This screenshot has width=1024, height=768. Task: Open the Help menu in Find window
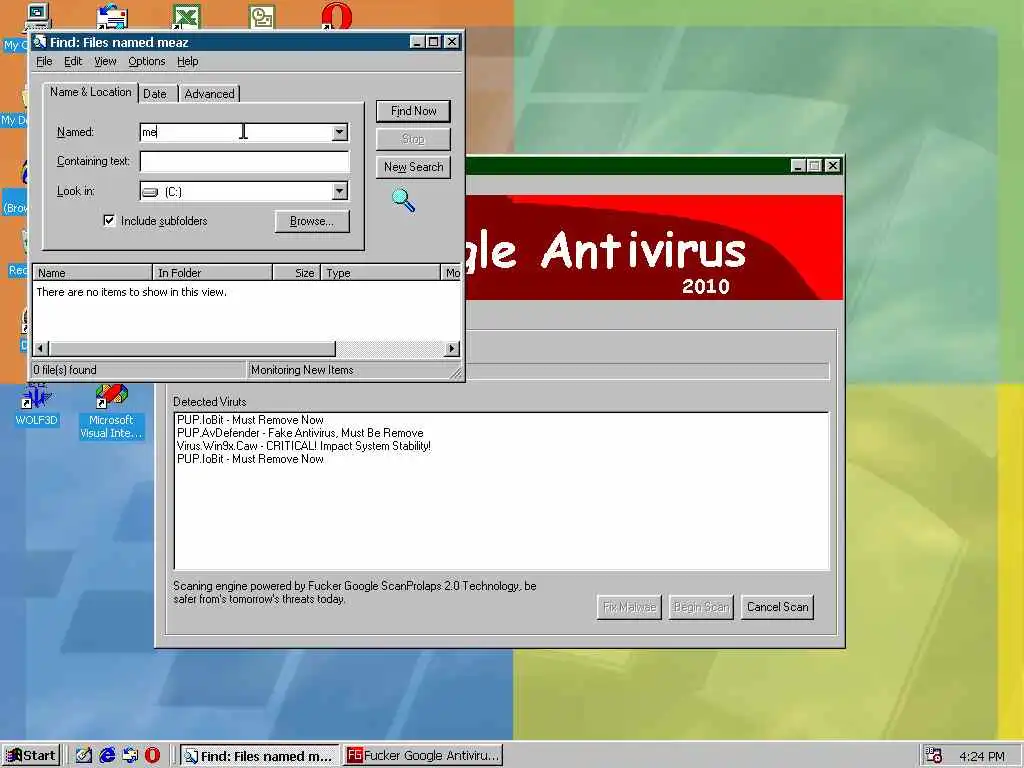(187, 61)
